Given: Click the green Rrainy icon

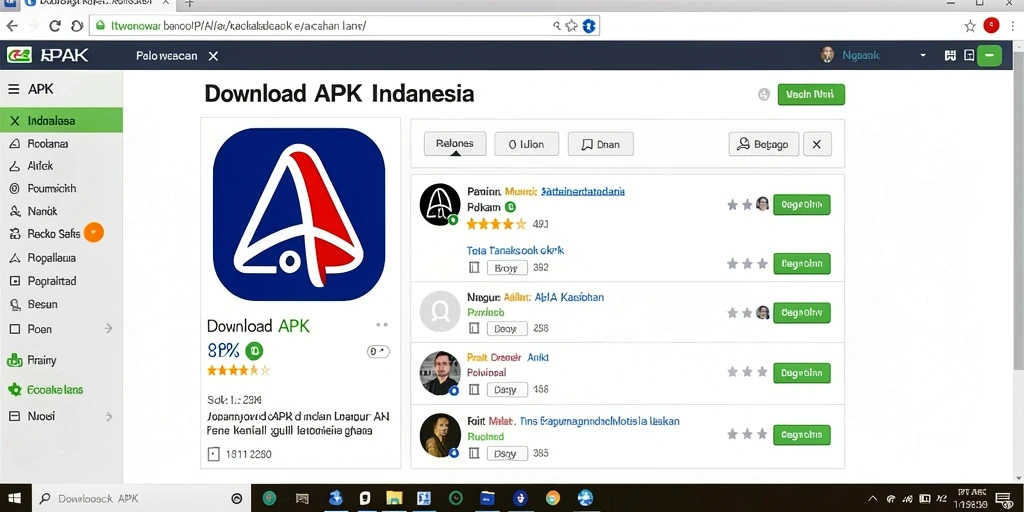Looking at the screenshot, I should 14,360.
